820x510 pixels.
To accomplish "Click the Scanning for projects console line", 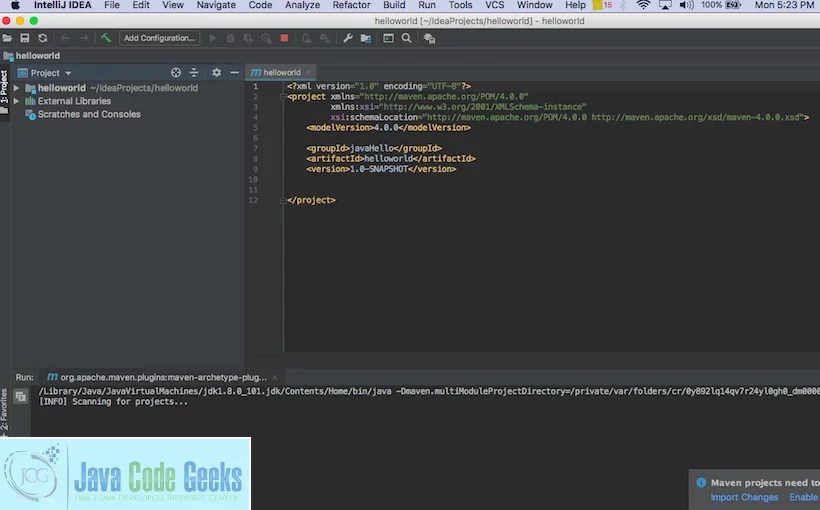I will tap(113, 402).
